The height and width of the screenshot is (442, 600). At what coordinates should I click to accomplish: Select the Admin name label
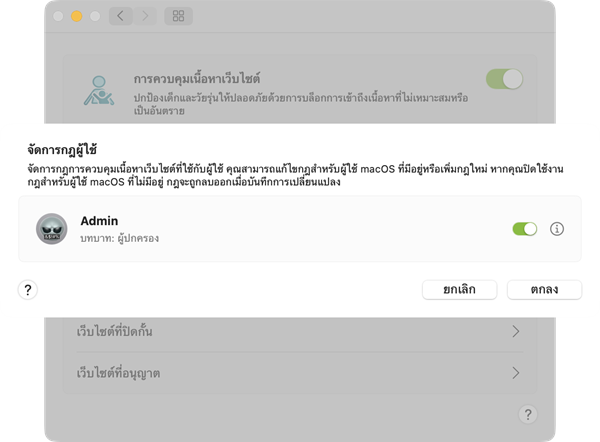[x=99, y=221]
